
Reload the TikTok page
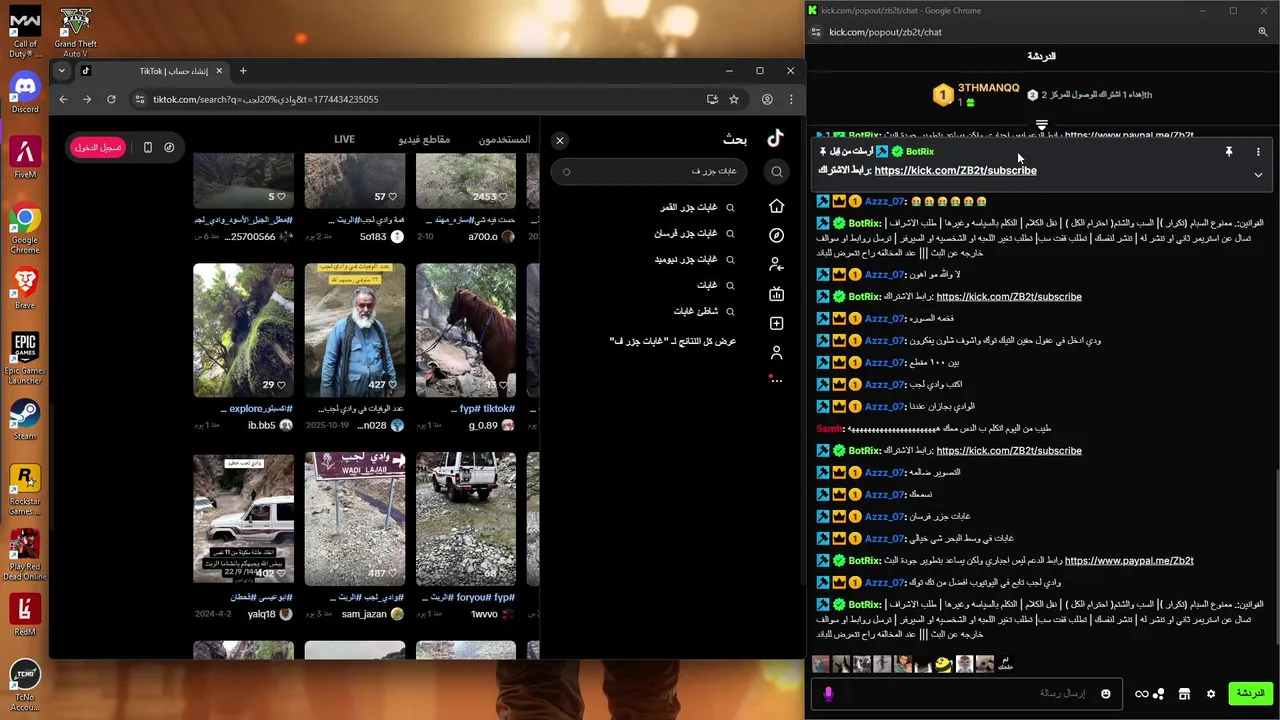(111, 99)
